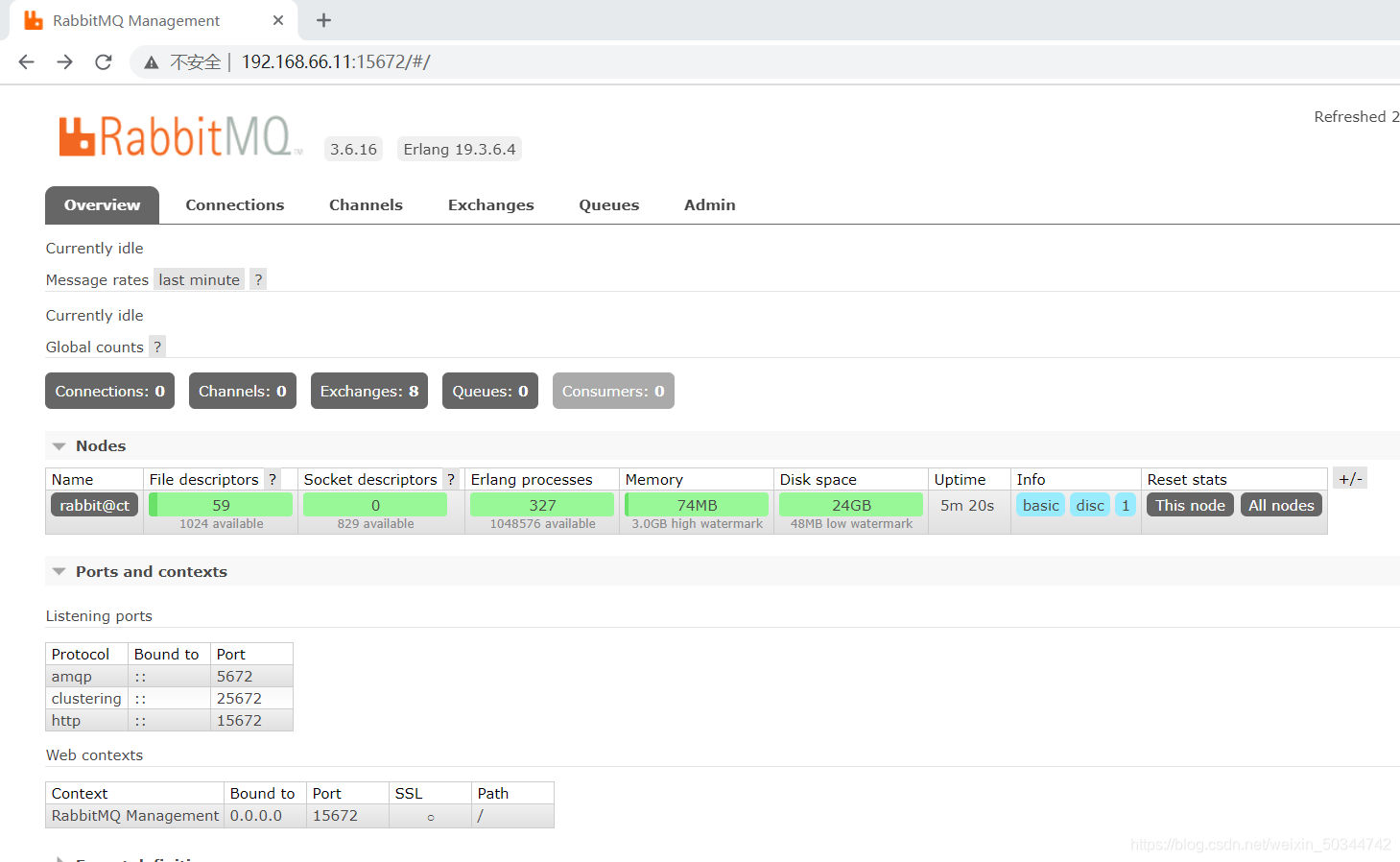The width and height of the screenshot is (1400, 862).
Task: Click the '48MB low watermark' text
Action: tap(851, 524)
